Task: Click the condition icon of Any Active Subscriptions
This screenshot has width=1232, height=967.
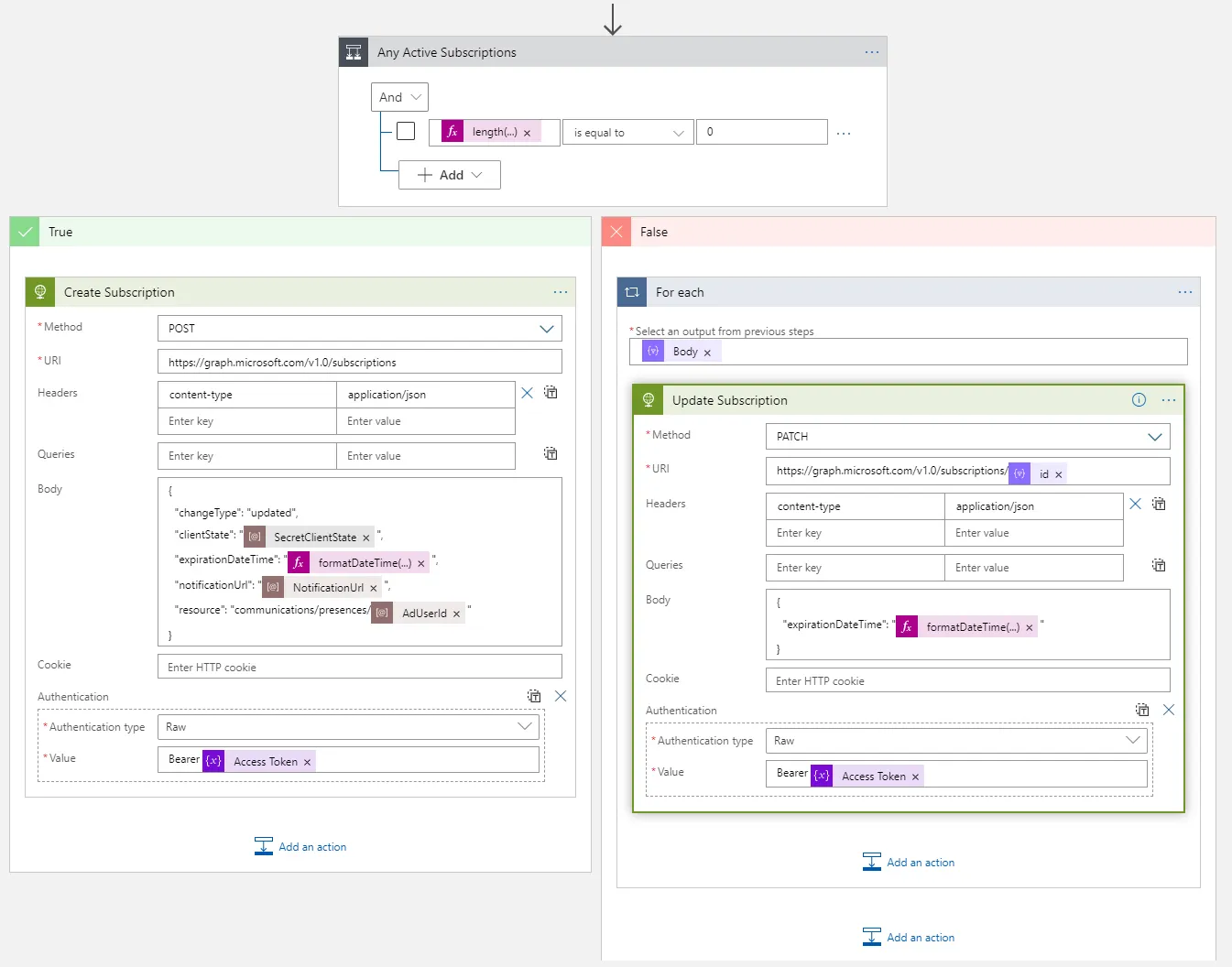Action: [354, 52]
